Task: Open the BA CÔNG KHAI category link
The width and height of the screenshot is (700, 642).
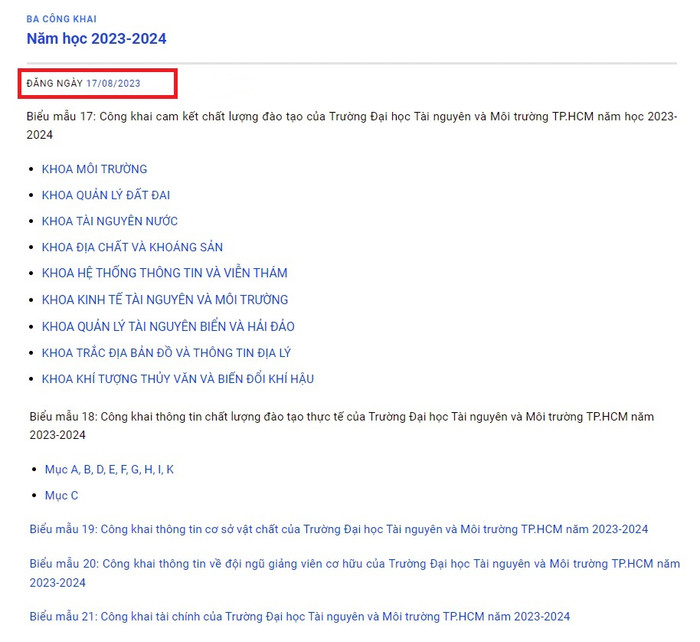Action: pos(61,19)
